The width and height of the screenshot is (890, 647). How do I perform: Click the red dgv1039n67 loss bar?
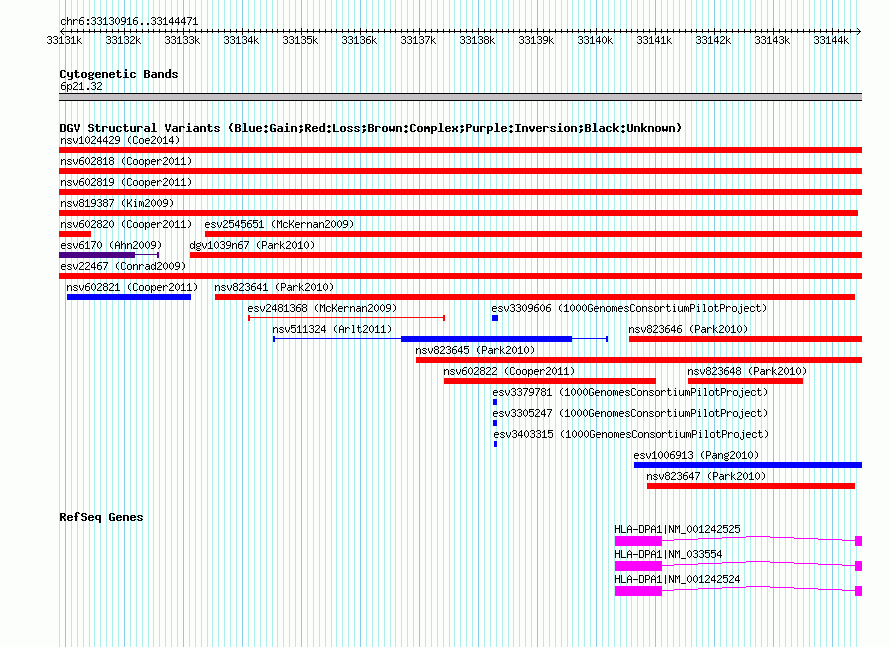(526, 255)
